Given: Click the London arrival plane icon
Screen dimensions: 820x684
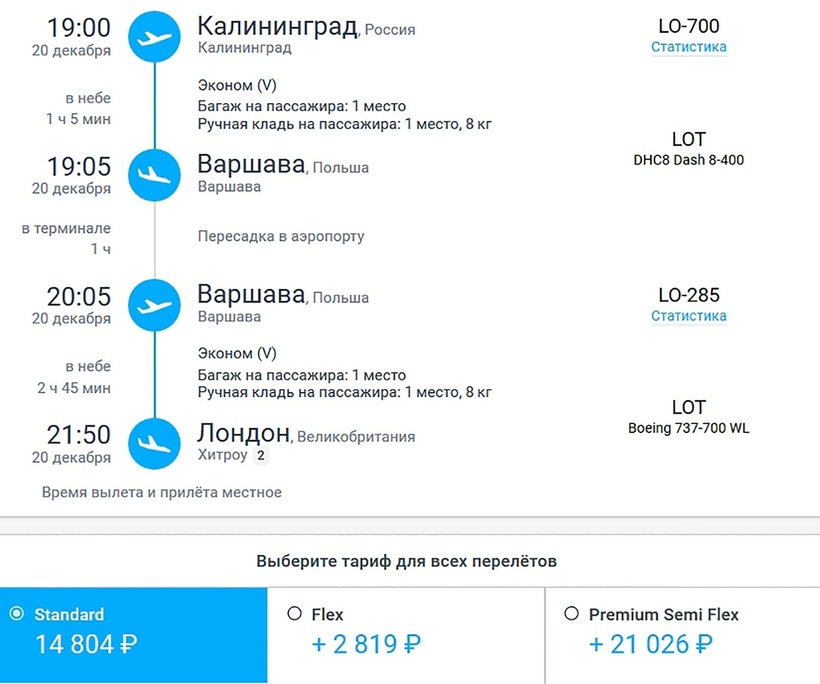Looking at the screenshot, I should [x=155, y=442].
